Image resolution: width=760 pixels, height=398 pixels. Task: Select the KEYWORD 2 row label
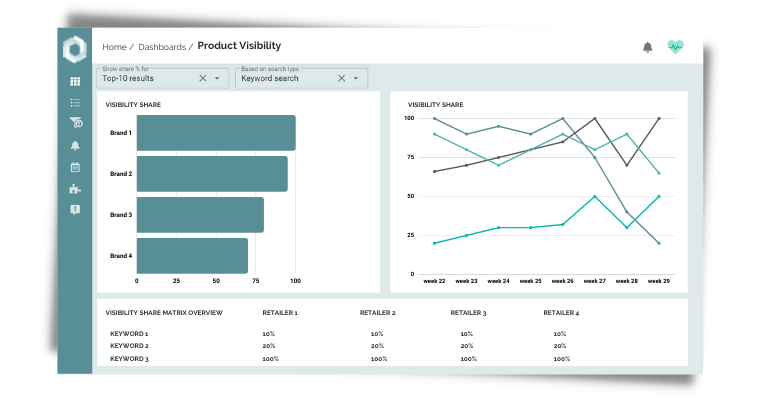[129, 346]
